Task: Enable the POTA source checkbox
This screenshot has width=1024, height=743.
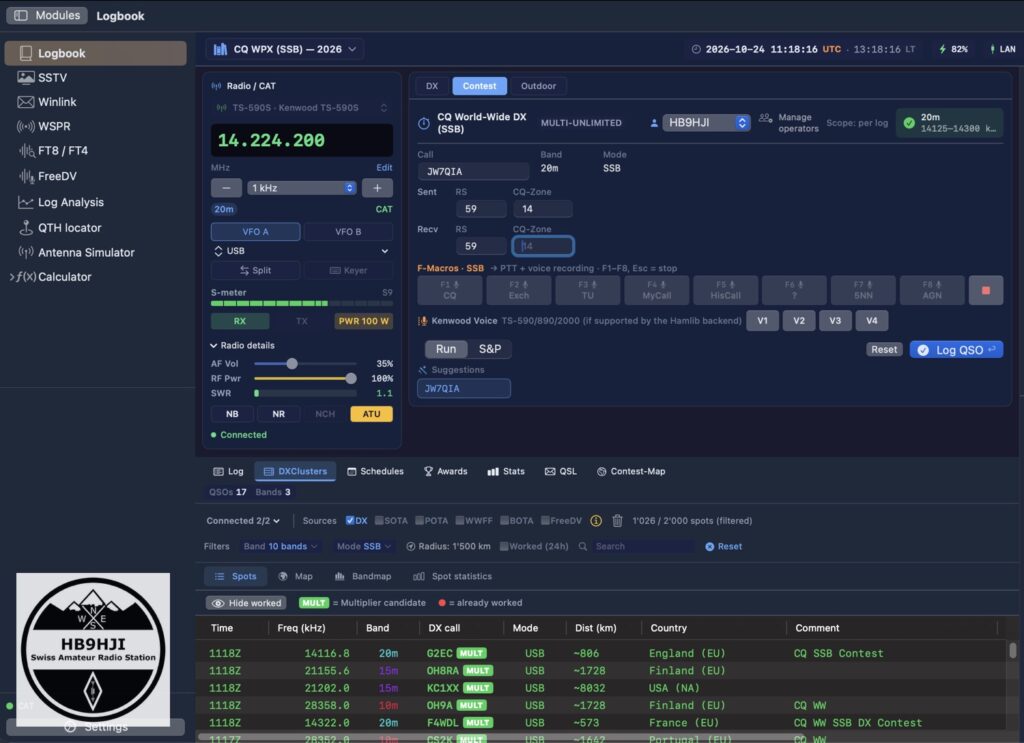Action: click(x=419, y=521)
